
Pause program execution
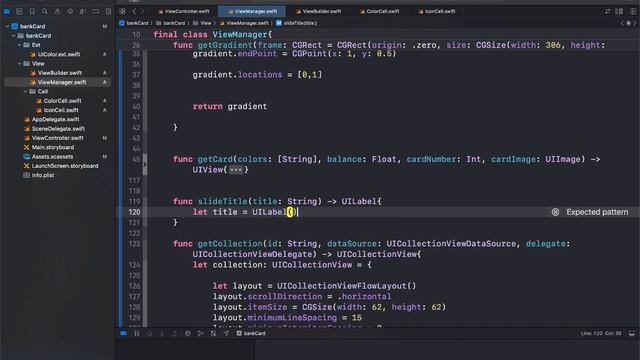137,333
